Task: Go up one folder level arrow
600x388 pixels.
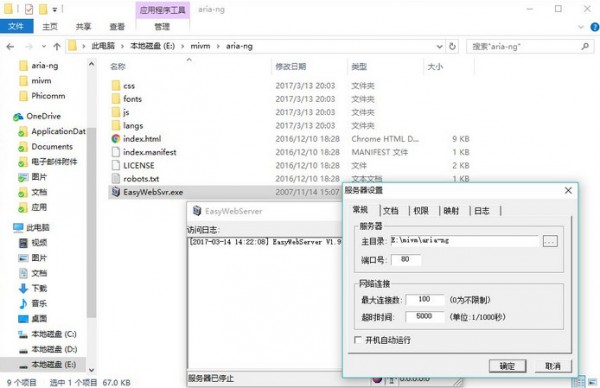Action: (57, 47)
